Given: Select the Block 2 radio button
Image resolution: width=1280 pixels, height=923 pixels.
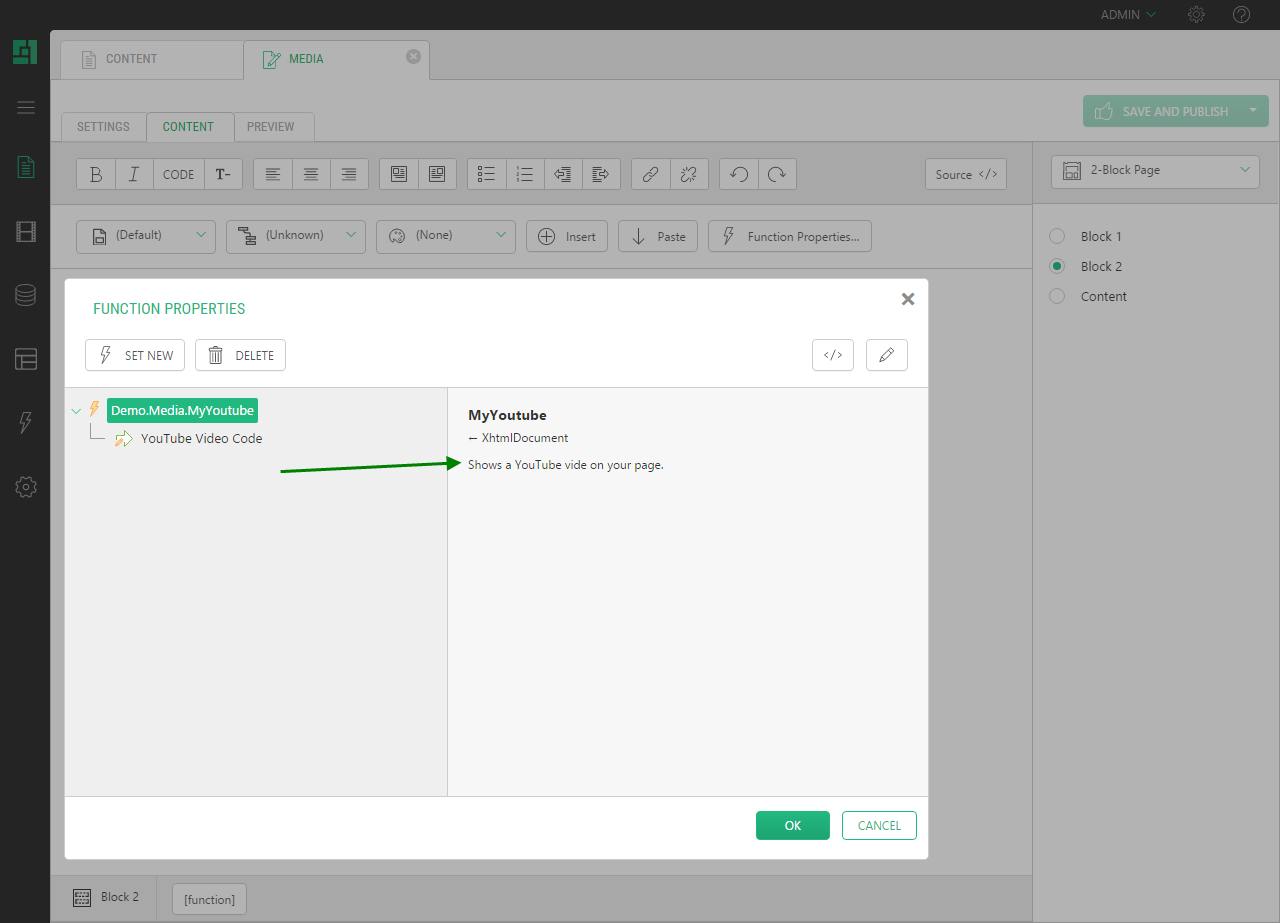Looking at the screenshot, I should 1057,266.
